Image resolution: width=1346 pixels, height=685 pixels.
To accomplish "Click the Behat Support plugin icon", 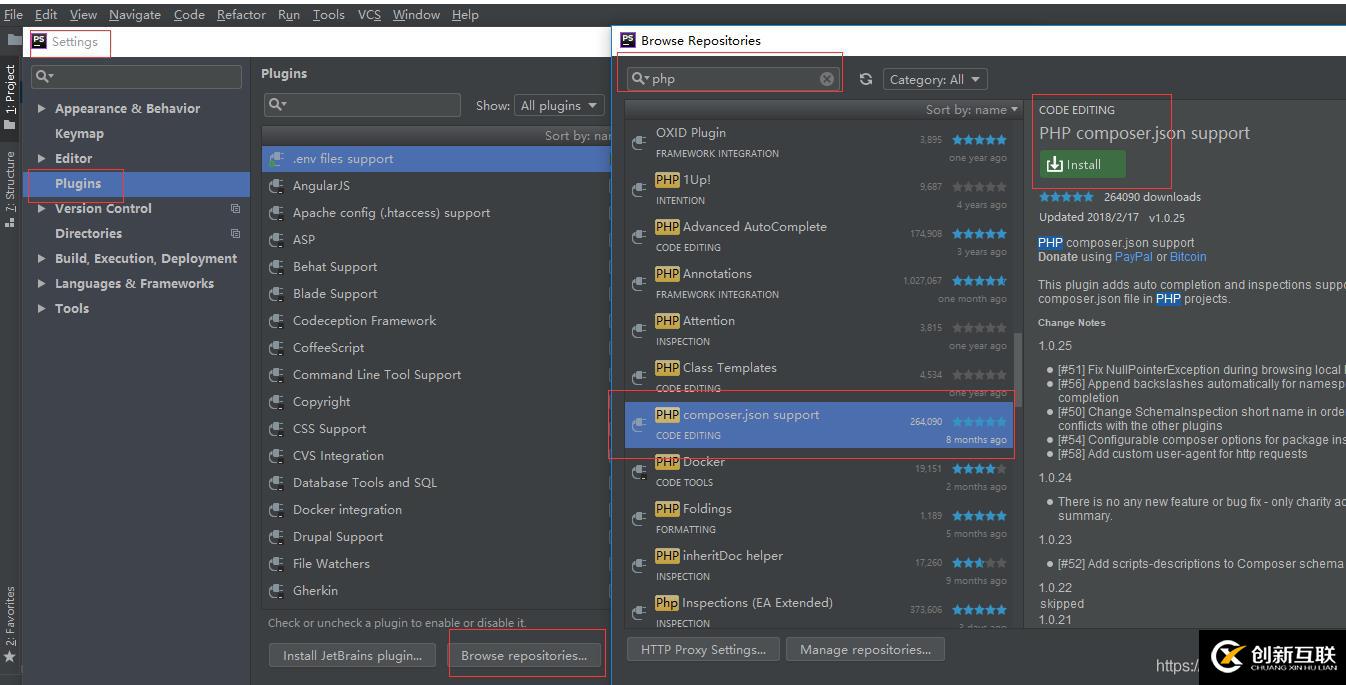I will pyautogui.click(x=277, y=267).
